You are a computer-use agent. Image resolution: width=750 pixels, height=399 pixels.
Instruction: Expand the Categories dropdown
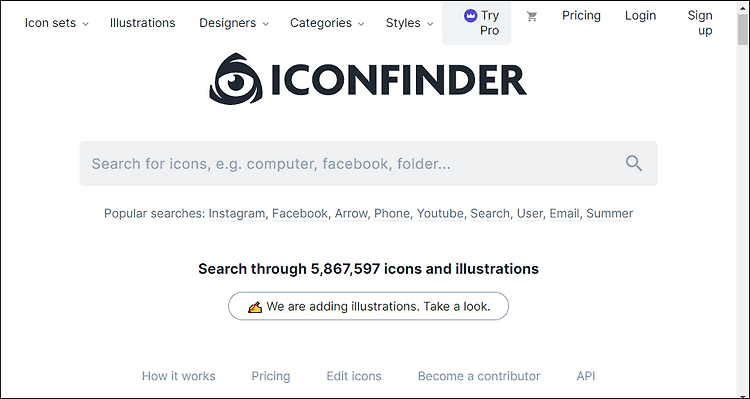pyautogui.click(x=327, y=23)
